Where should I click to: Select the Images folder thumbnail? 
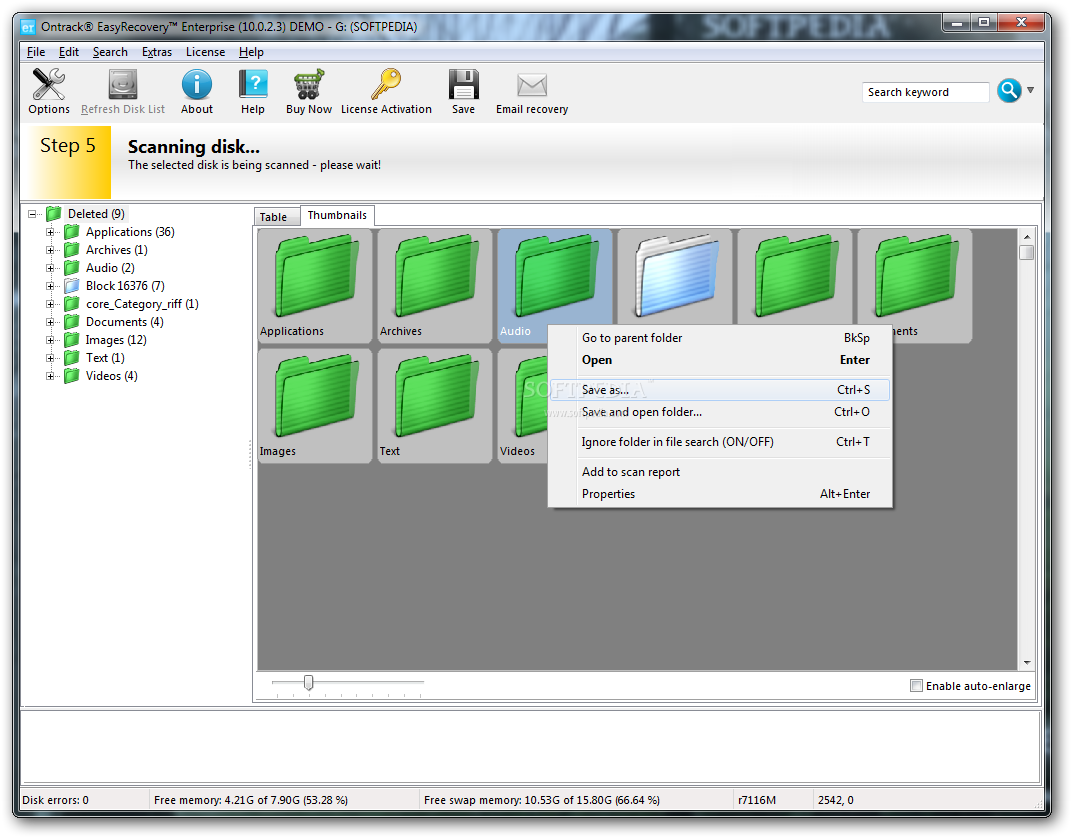click(x=315, y=406)
